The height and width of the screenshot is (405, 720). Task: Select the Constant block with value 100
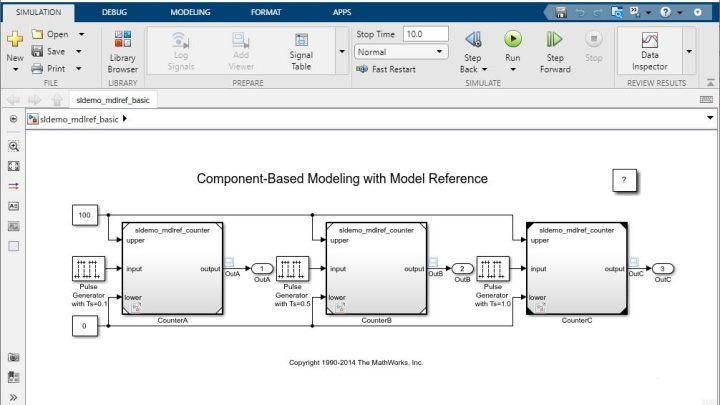(x=85, y=215)
